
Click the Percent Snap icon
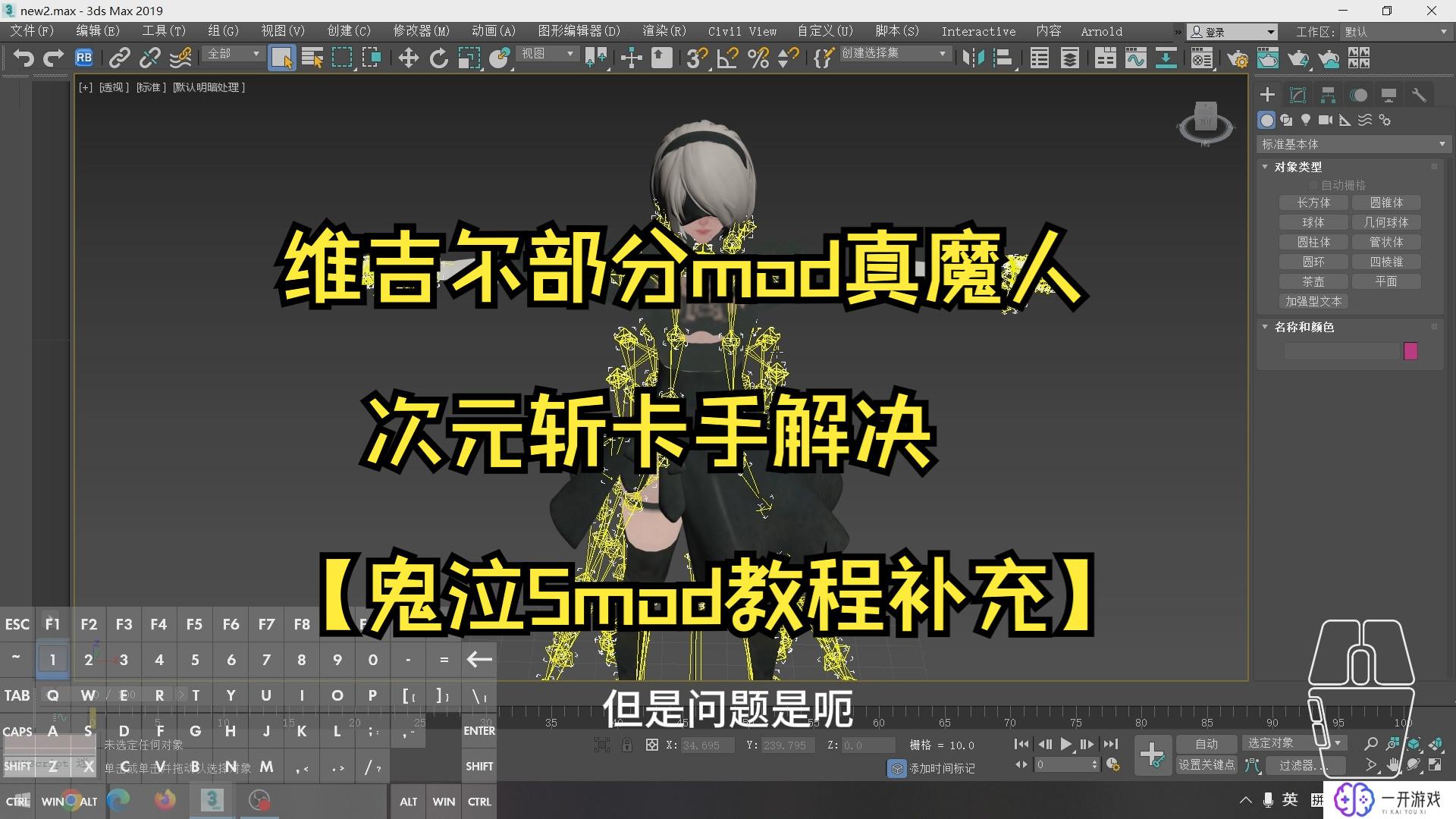(758, 58)
